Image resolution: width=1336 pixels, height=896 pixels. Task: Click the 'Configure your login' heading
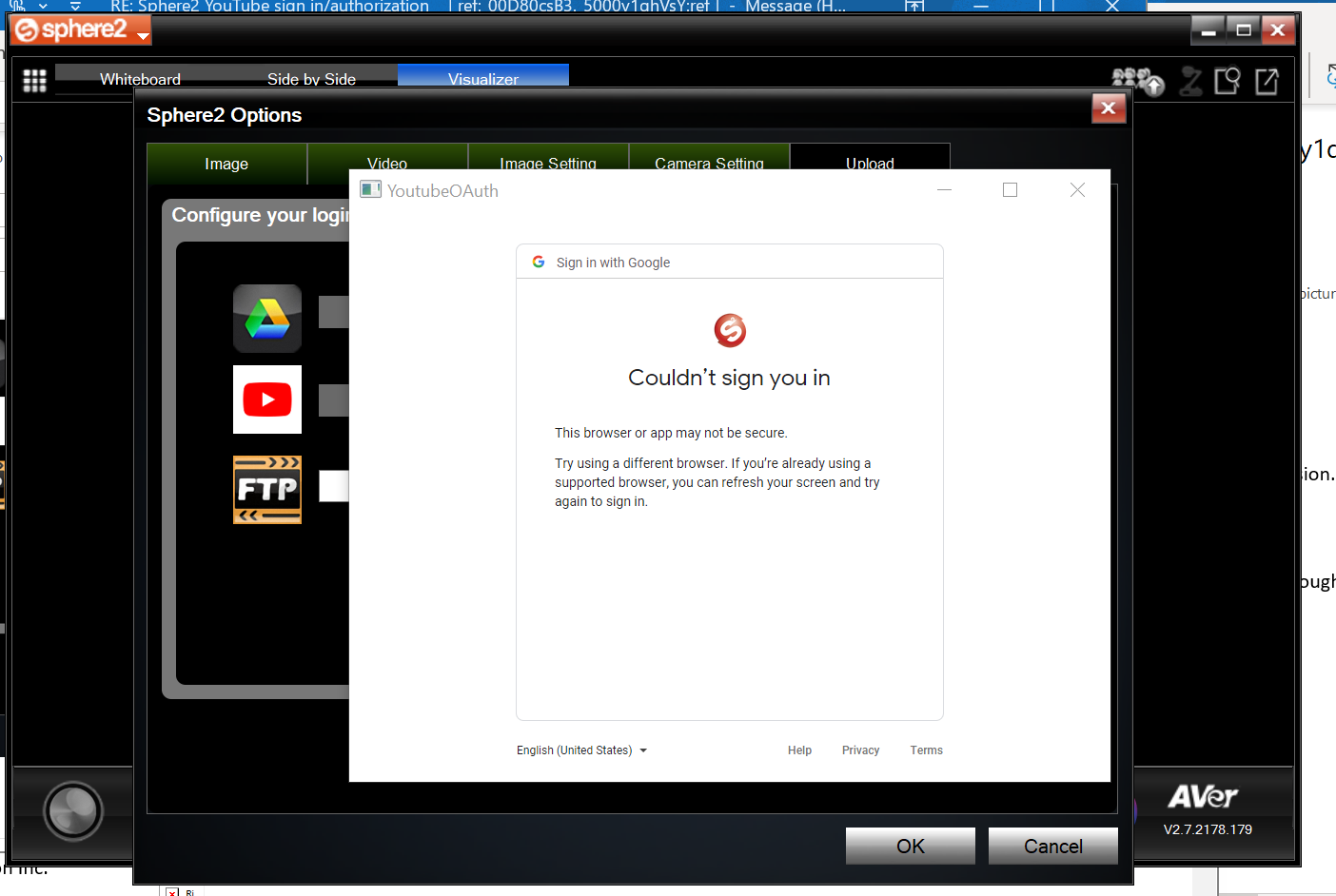pyautogui.click(x=261, y=215)
